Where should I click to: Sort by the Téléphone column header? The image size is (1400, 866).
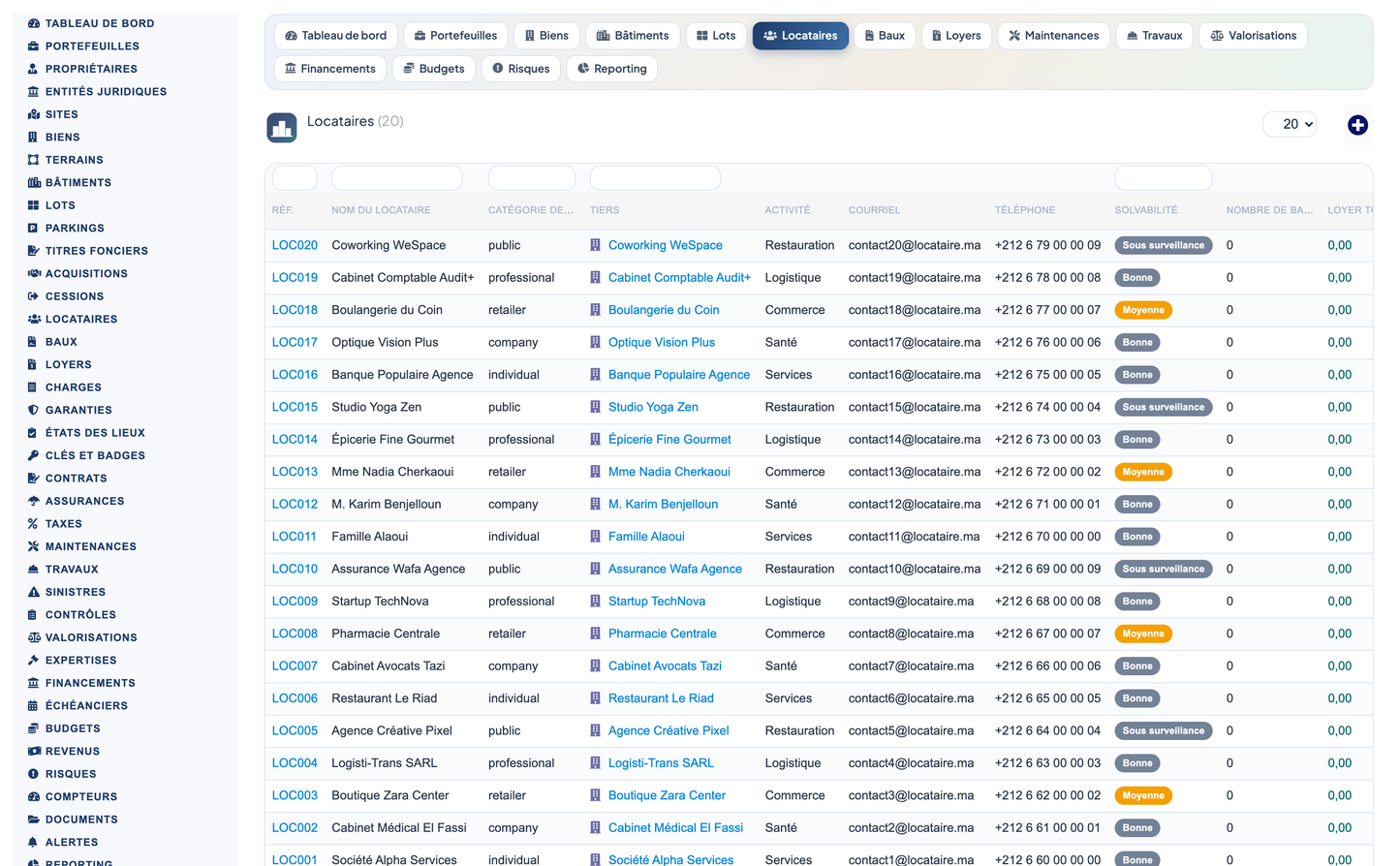click(1025, 210)
